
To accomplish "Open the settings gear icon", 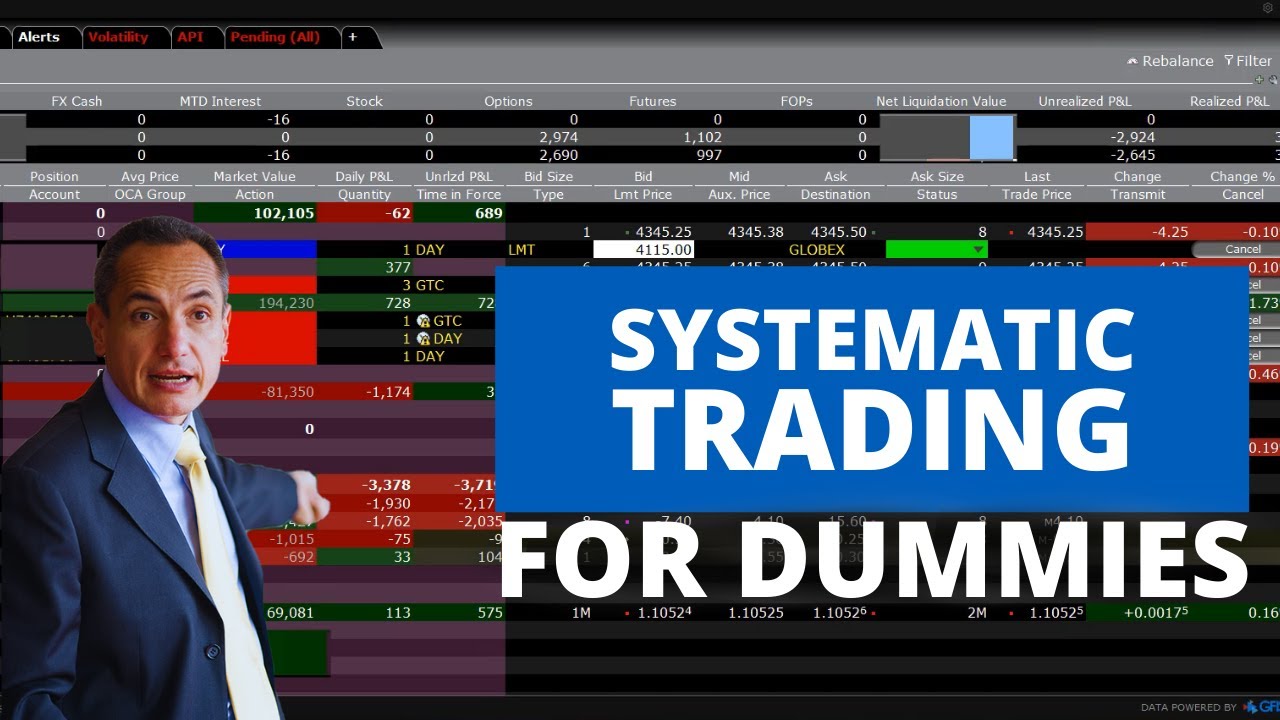I will [x=1268, y=7].
